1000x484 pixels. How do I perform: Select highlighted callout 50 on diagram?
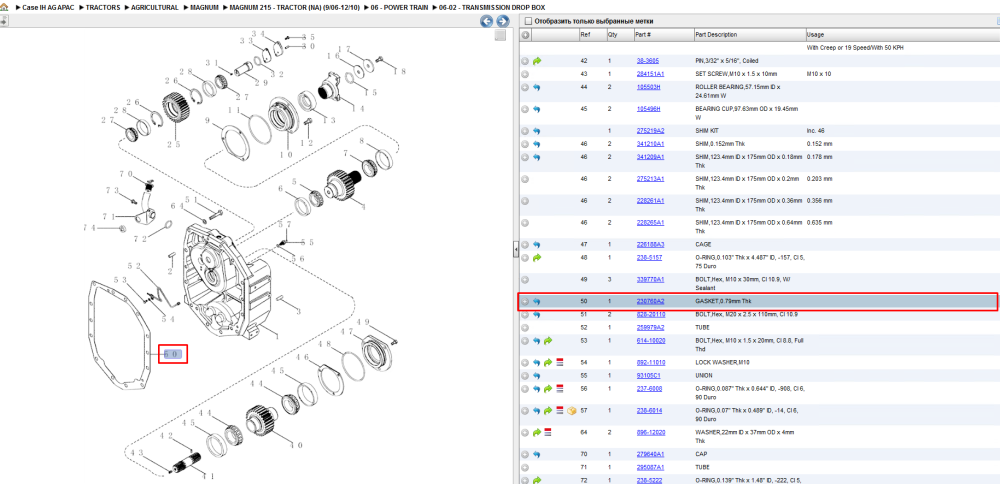[173, 353]
